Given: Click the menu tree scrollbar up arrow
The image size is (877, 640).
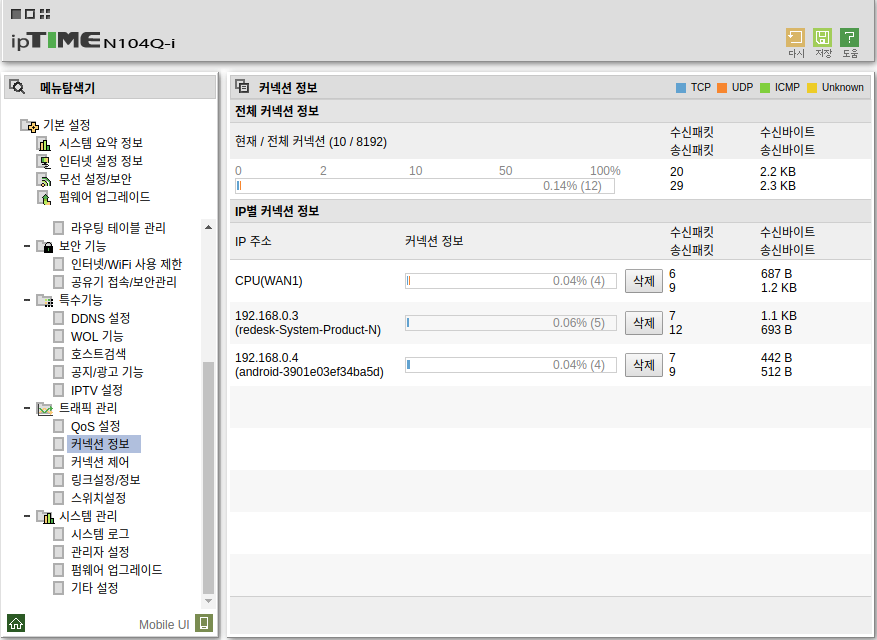Looking at the screenshot, I should [x=208, y=227].
